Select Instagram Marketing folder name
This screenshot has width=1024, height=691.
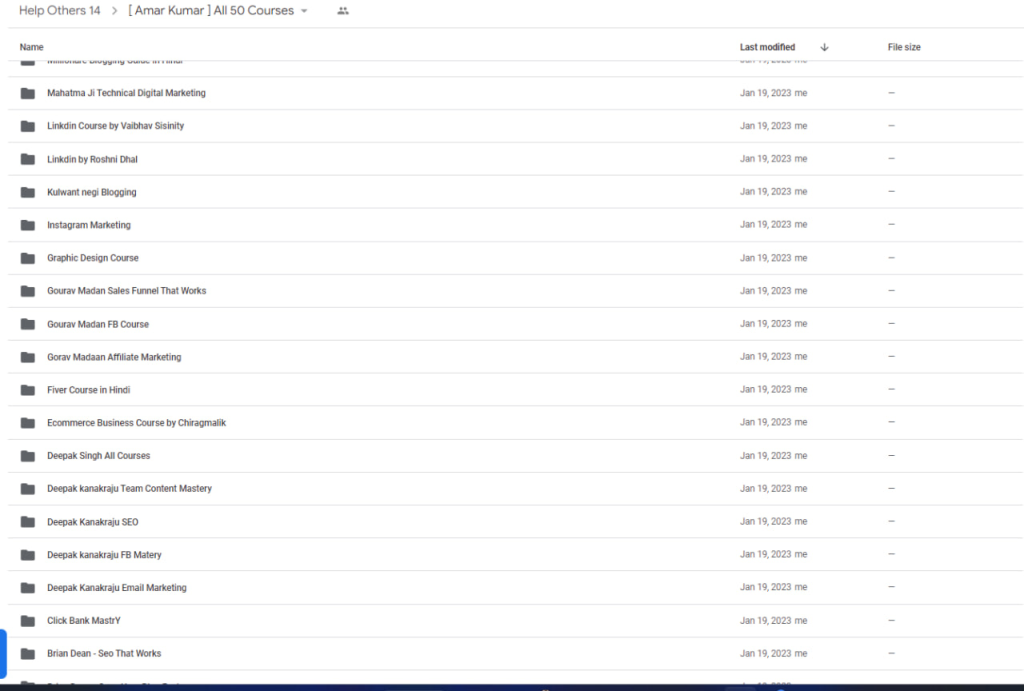(x=89, y=225)
